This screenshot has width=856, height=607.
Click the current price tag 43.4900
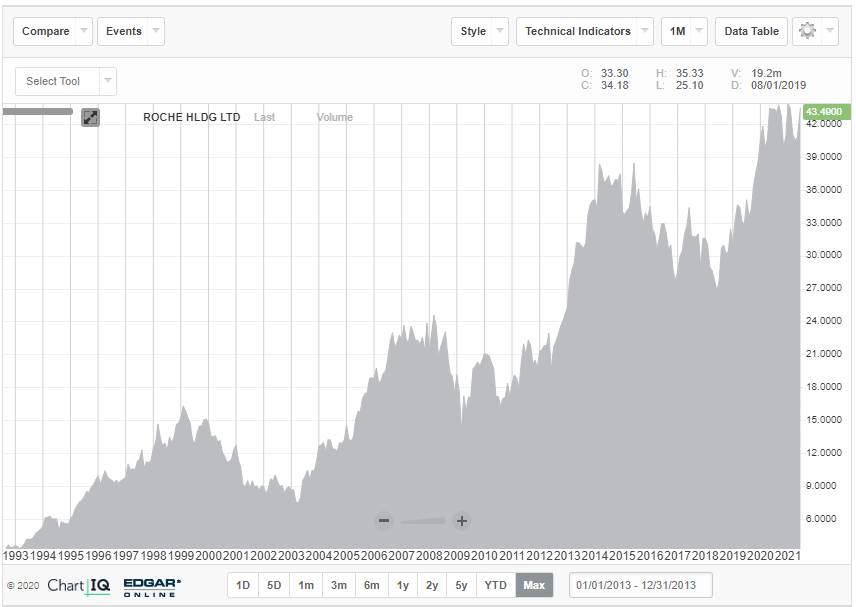pyautogui.click(x=827, y=112)
